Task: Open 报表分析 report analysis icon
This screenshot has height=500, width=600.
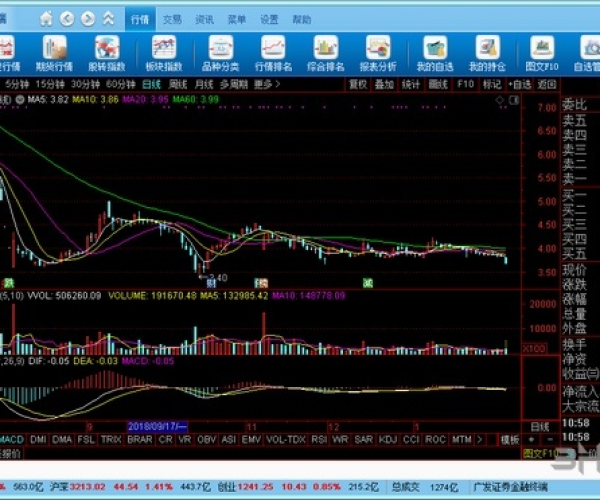Action: coord(378,52)
